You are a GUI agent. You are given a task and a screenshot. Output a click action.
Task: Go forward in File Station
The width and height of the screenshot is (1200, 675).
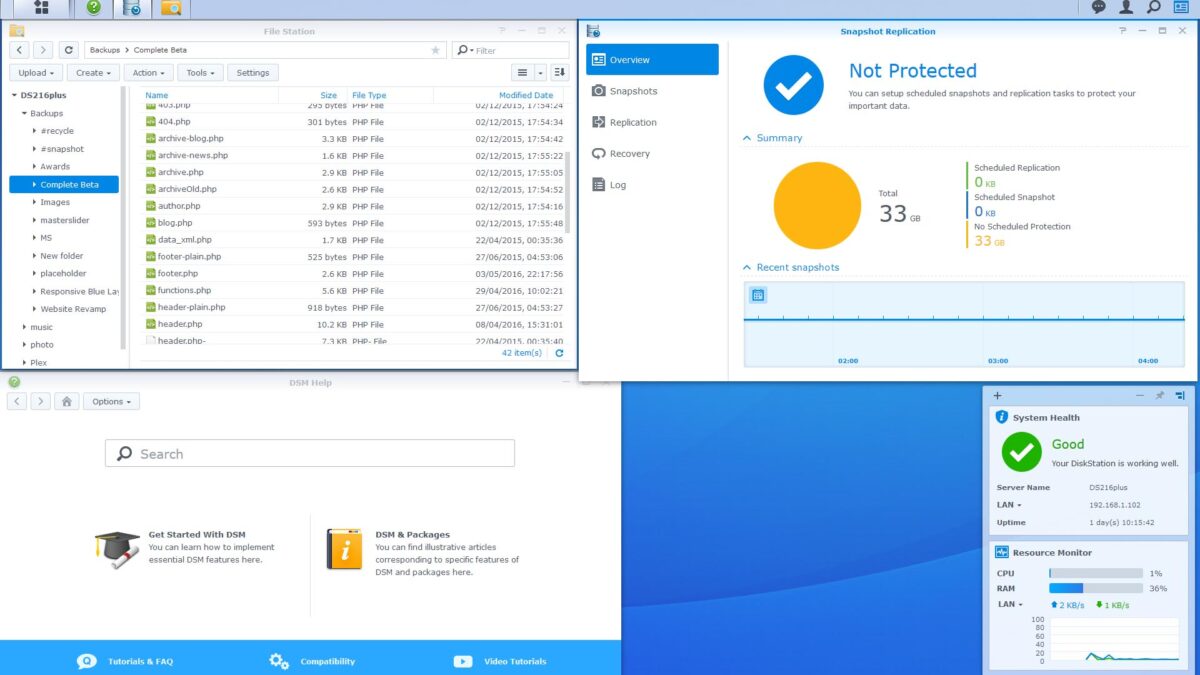[43, 49]
